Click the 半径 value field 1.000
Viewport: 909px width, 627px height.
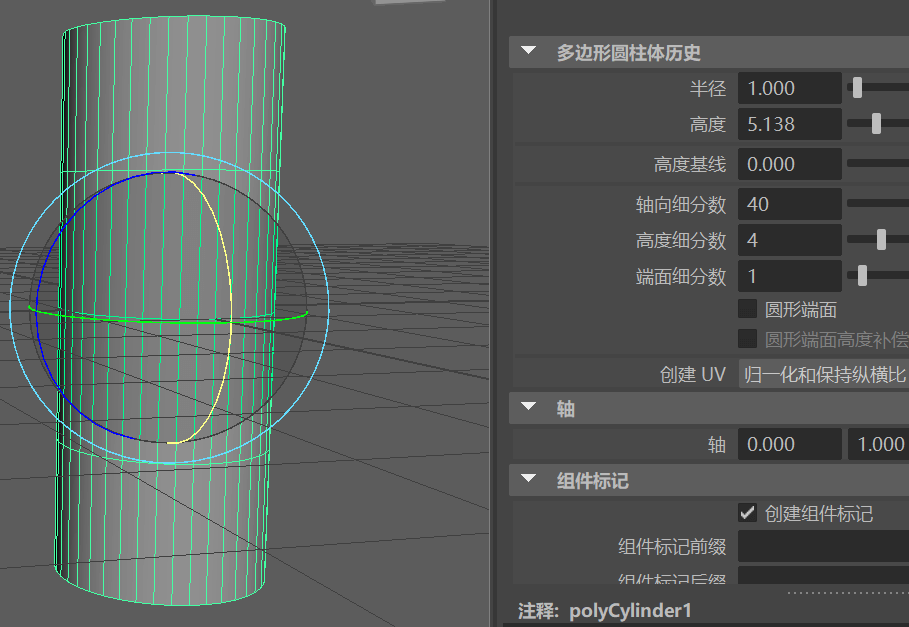789,88
